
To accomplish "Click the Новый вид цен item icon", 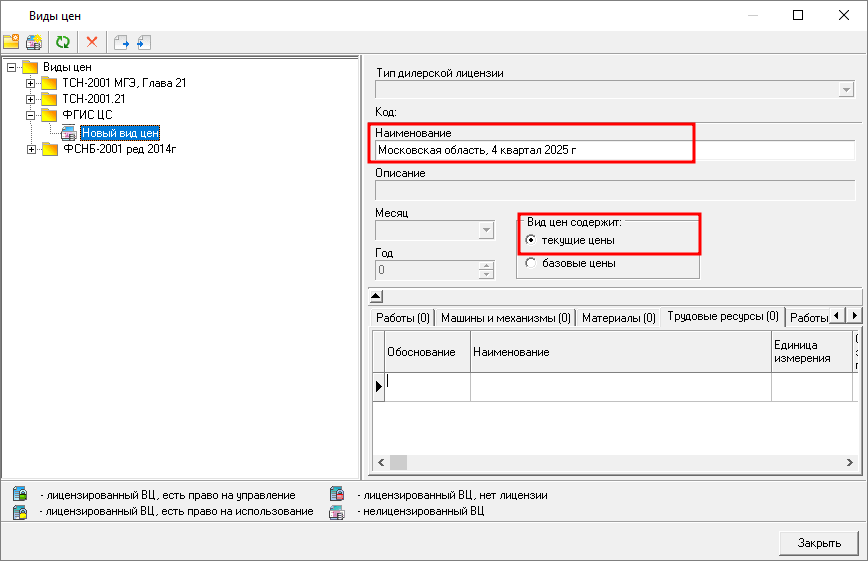I will pyautogui.click(x=68, y=133).
